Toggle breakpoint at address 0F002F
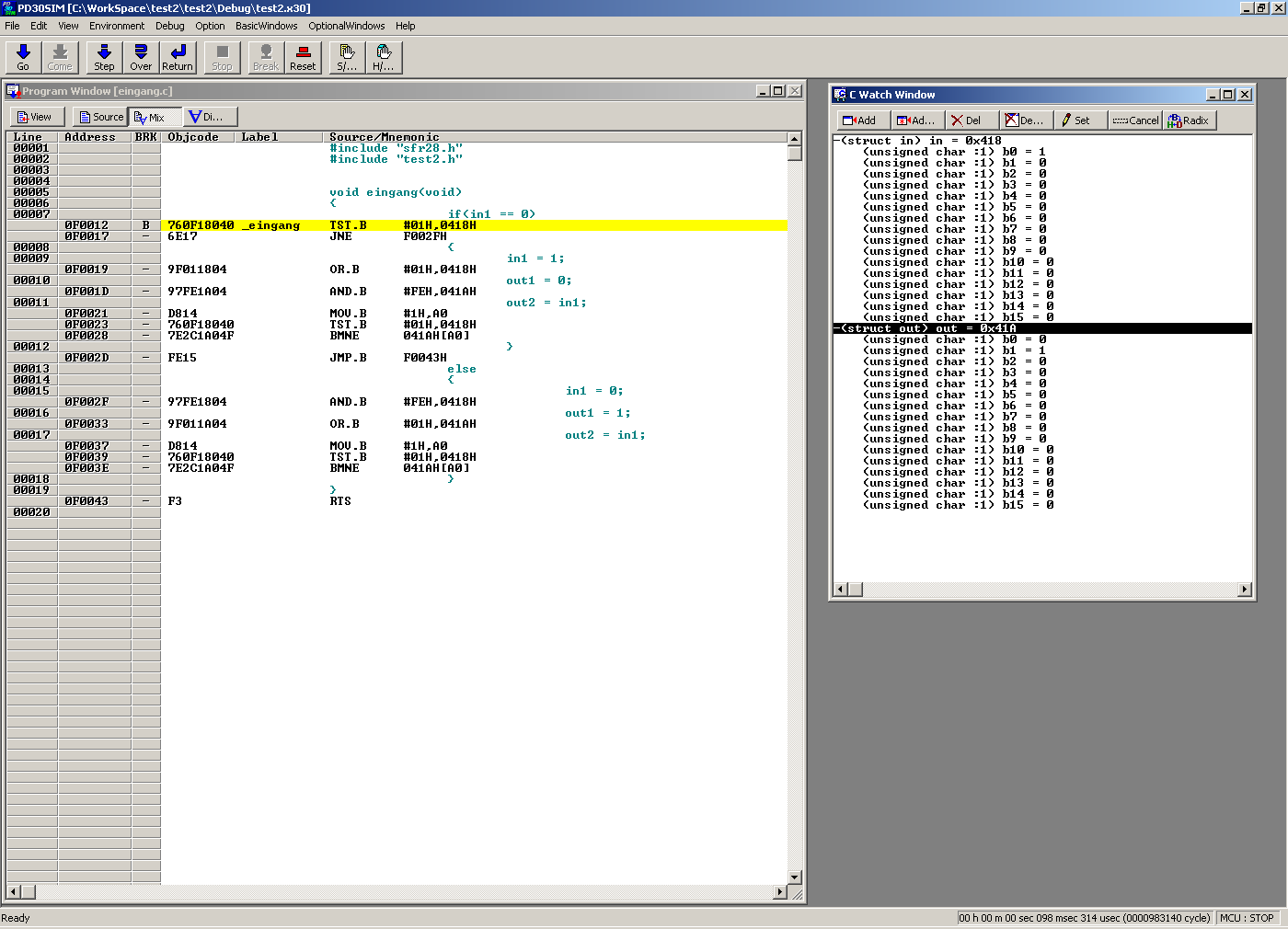The height and width of the screenshot is (929, 1288). pos(145,402)
